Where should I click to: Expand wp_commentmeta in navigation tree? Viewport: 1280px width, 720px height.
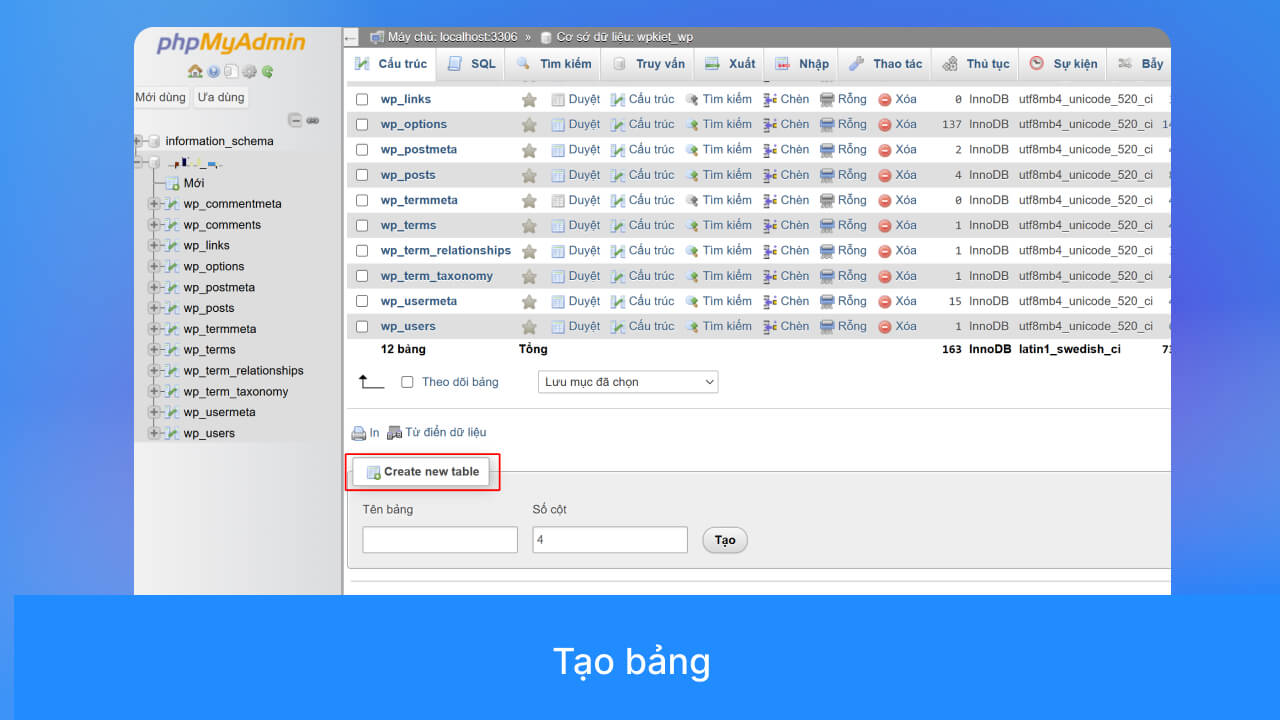pyautogui.click(x=154, y=204)
